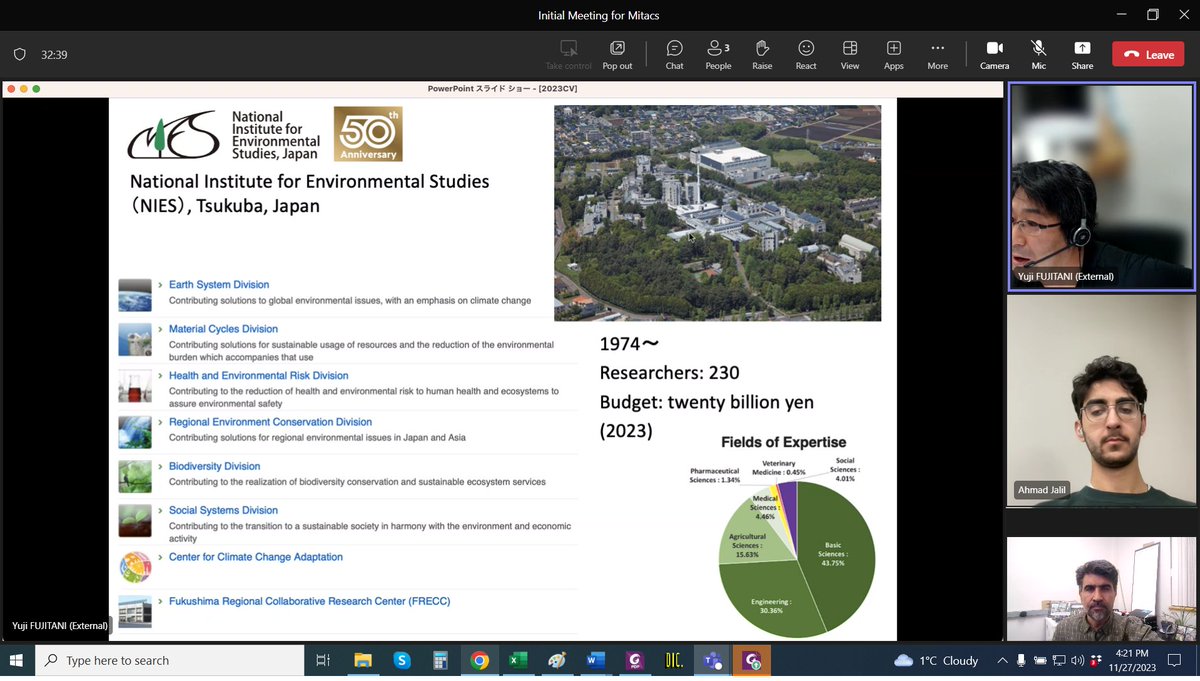Click the FRECC building thumbnail
Viewport: 1200px width, 681px height.
(x=135, y=611)
